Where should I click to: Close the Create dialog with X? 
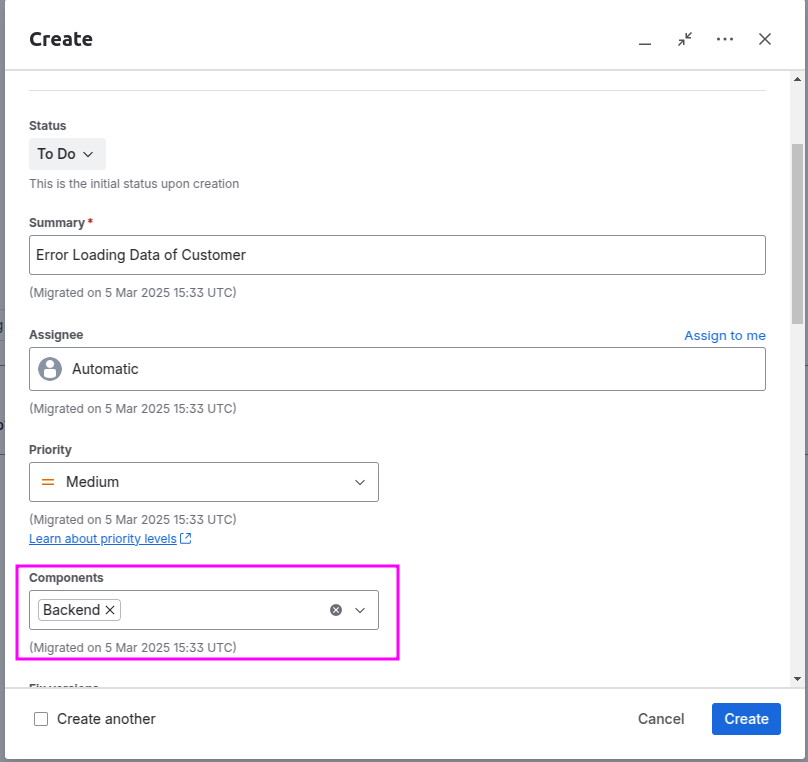coord(765,39)
